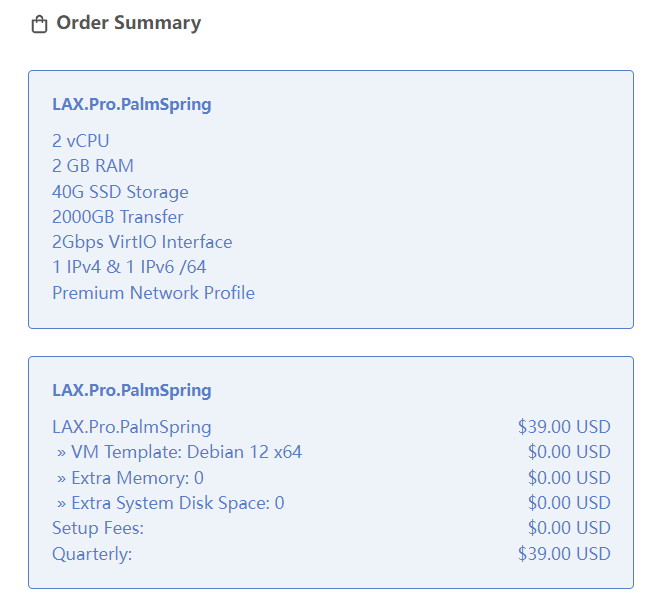This screenshot has width=646, height=596.
Task: Click the Setup Fees $0.00 USD amount
Action: click(569, 528)
